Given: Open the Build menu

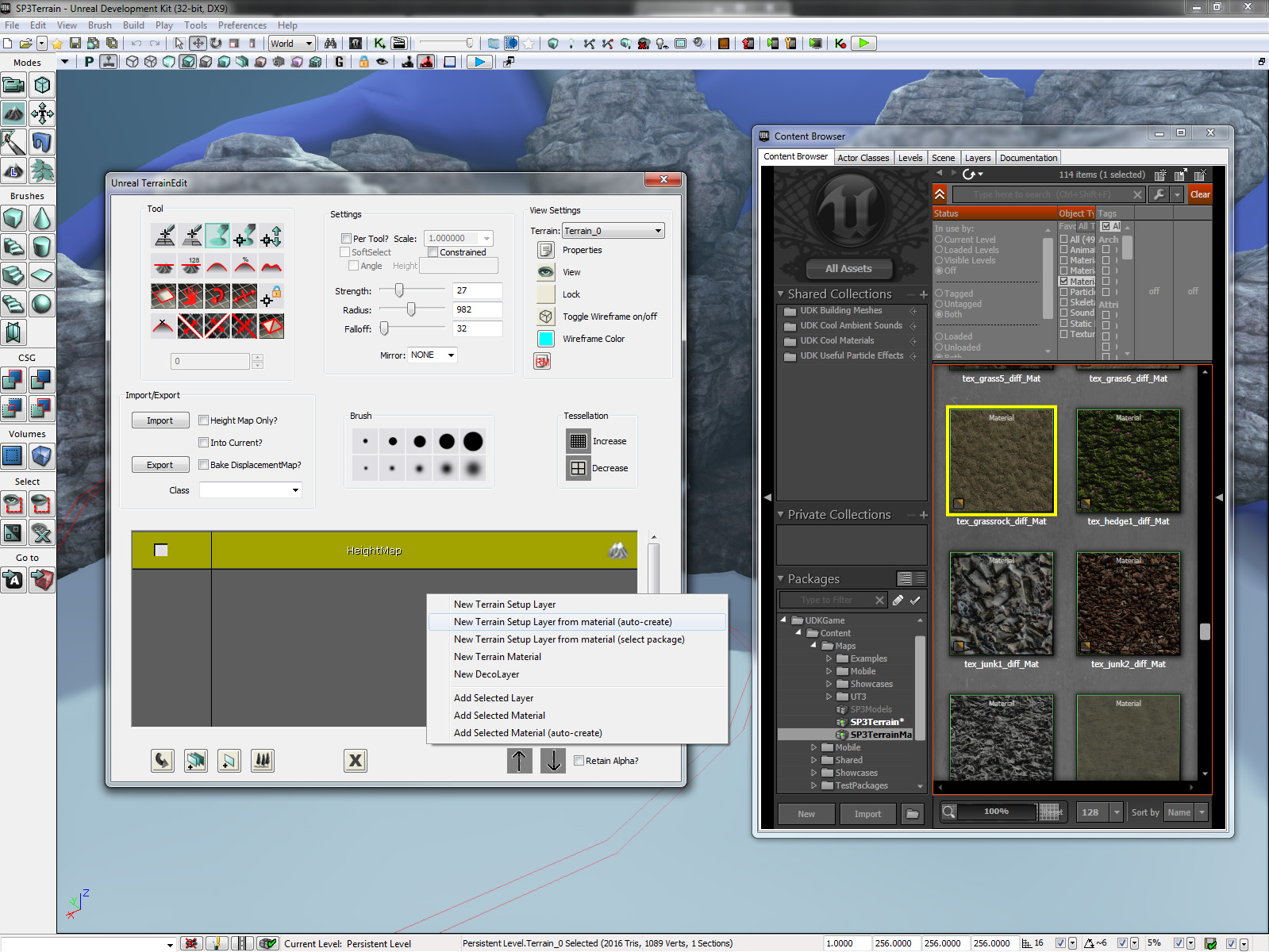Looking at the screenshot, I should tap(133, 25).
